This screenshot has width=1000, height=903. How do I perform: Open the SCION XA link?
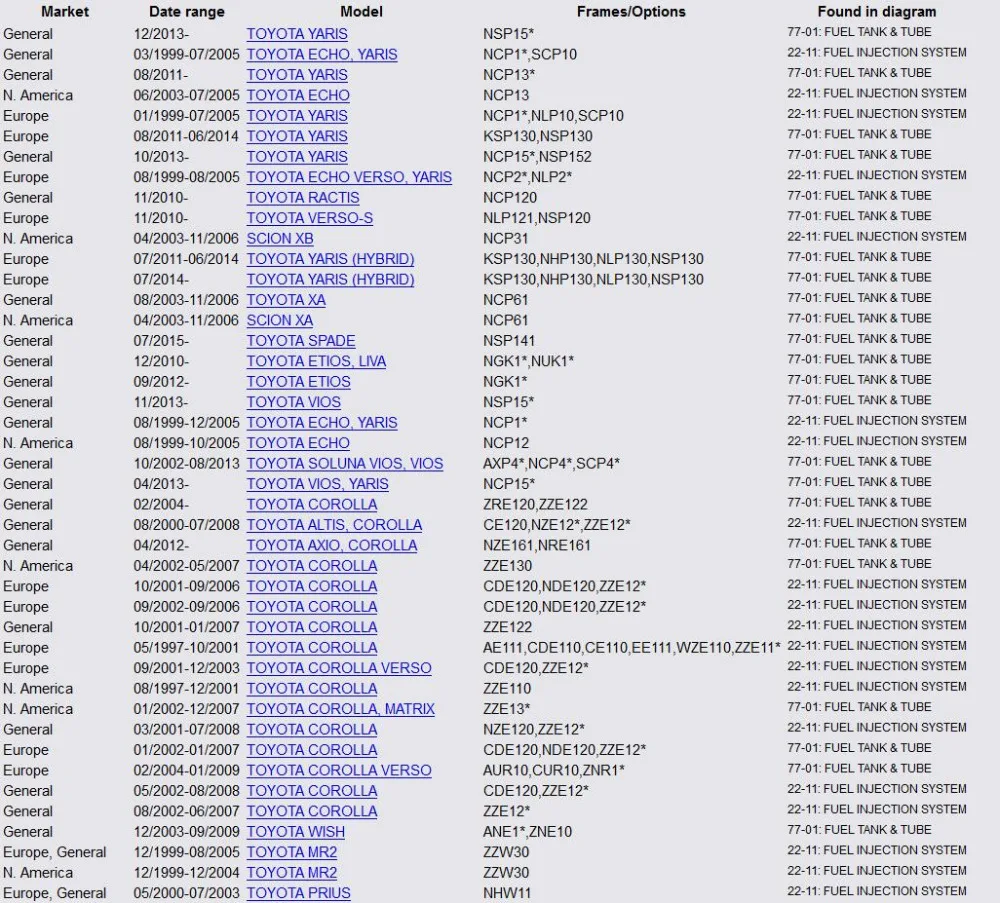coord(280,320)
